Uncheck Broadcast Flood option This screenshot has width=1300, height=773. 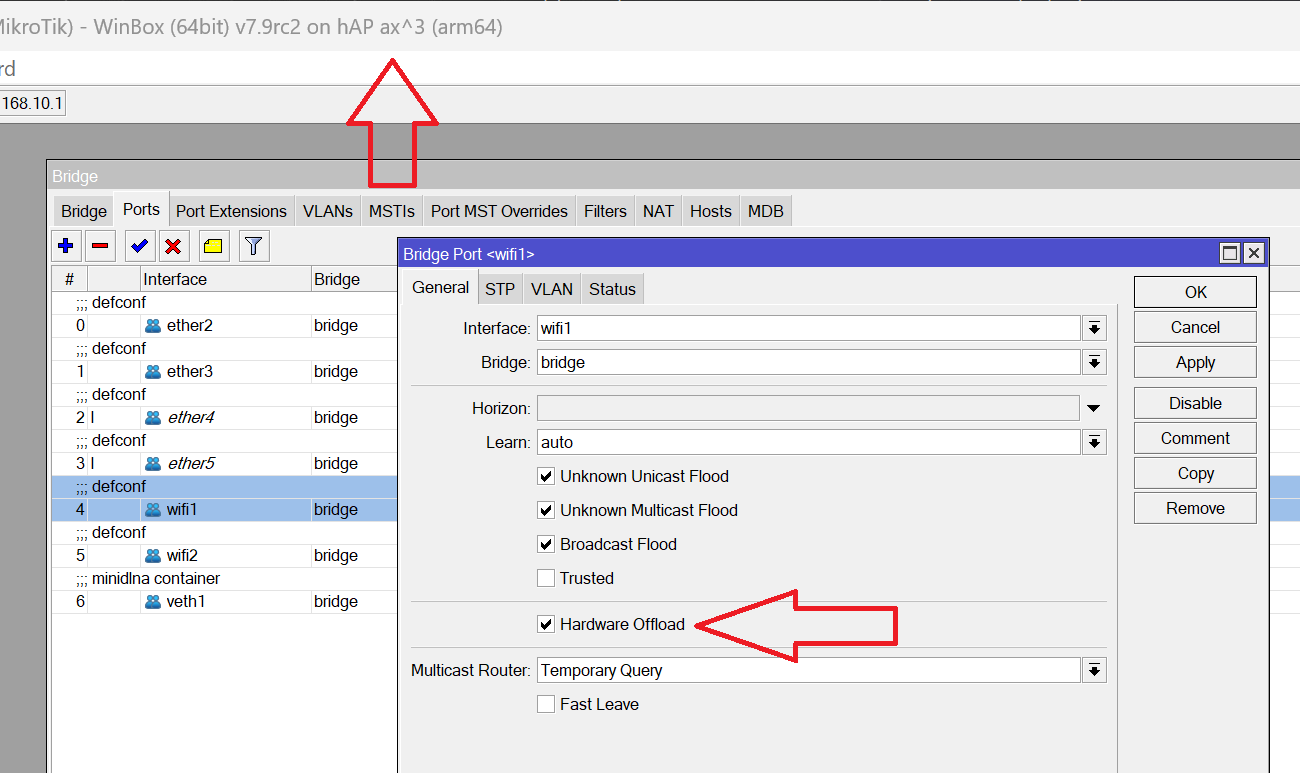click(x=546, y=544)
